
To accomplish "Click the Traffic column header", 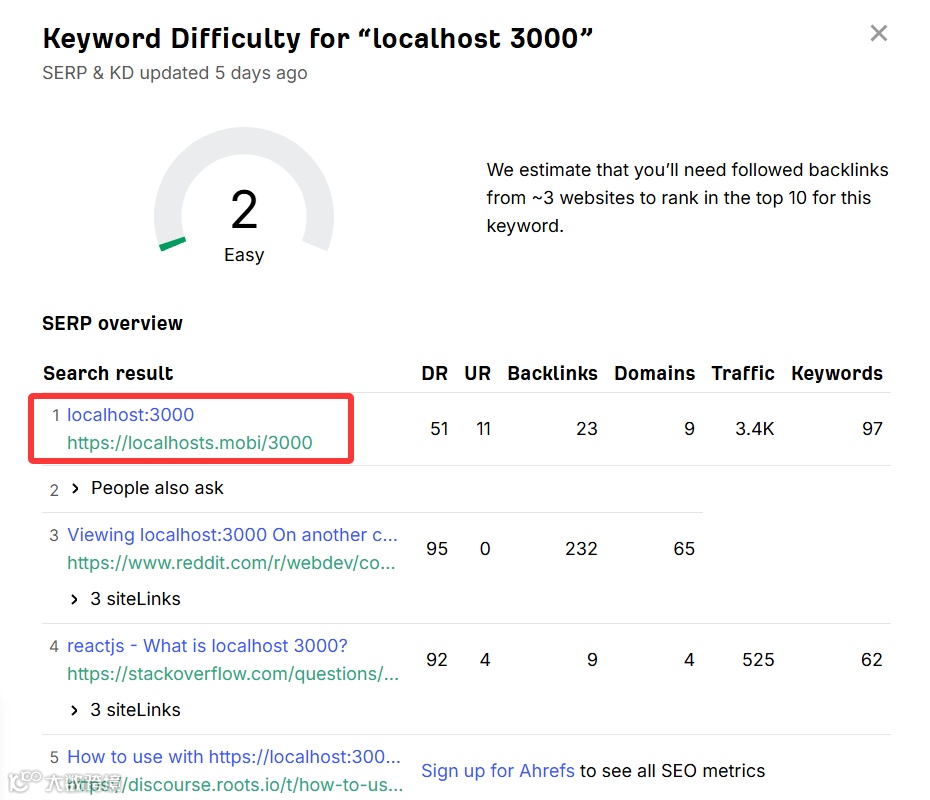I will click(743, 374).
